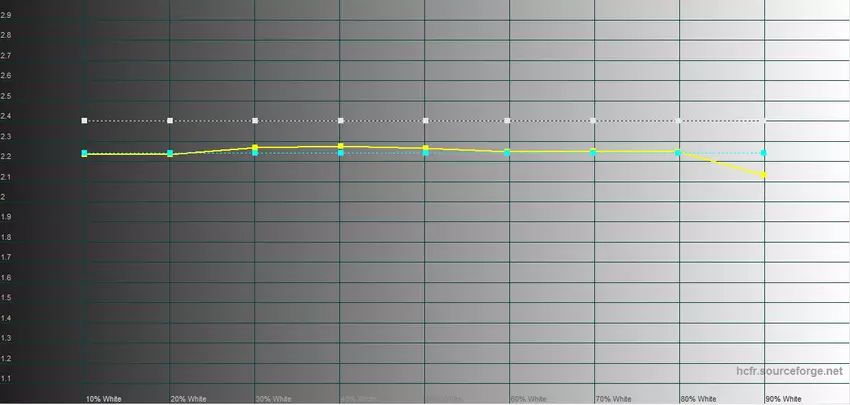Click the "10% White" x-axis label
This screenshot has height=405, width=850.
[103, 398]
